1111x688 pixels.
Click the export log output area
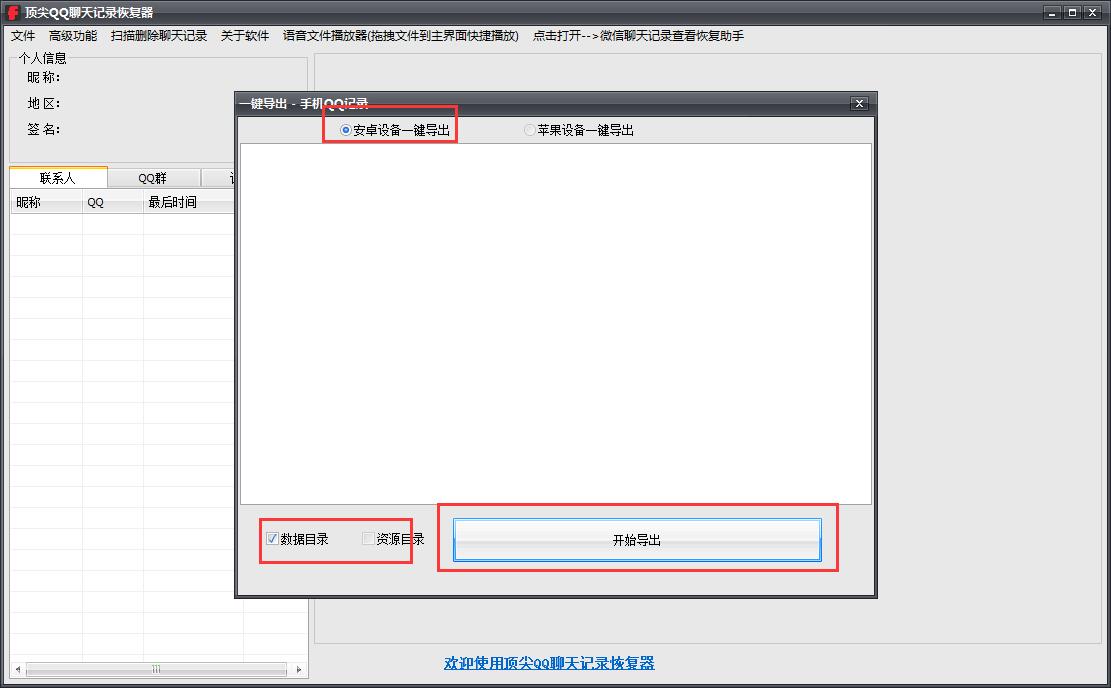[x=556, y=324]
